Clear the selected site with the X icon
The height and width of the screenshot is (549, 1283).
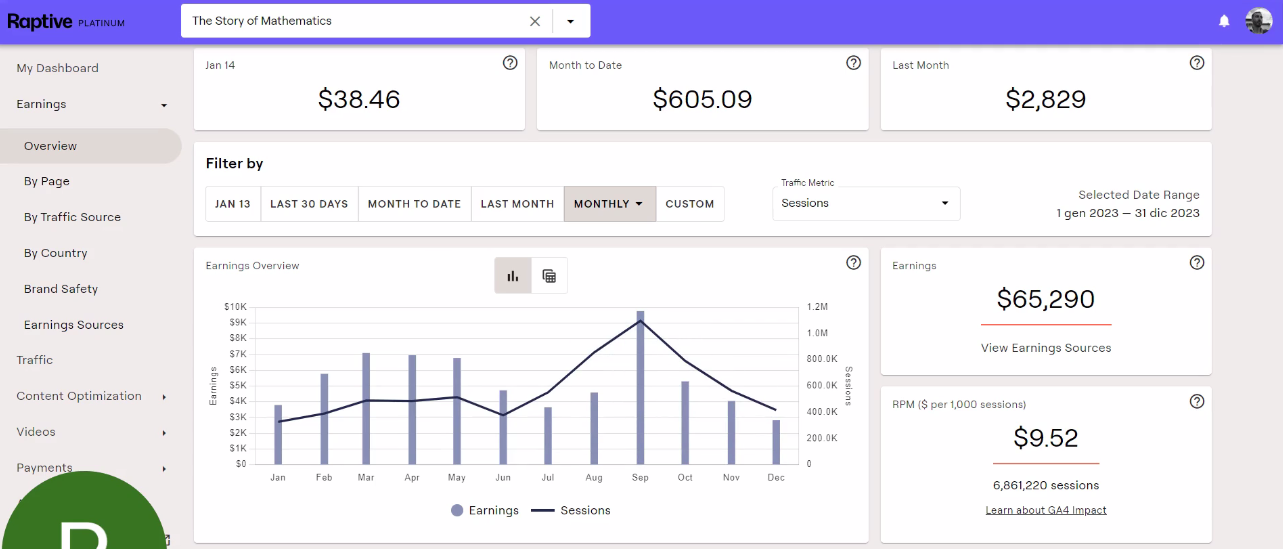click(535, 20)
